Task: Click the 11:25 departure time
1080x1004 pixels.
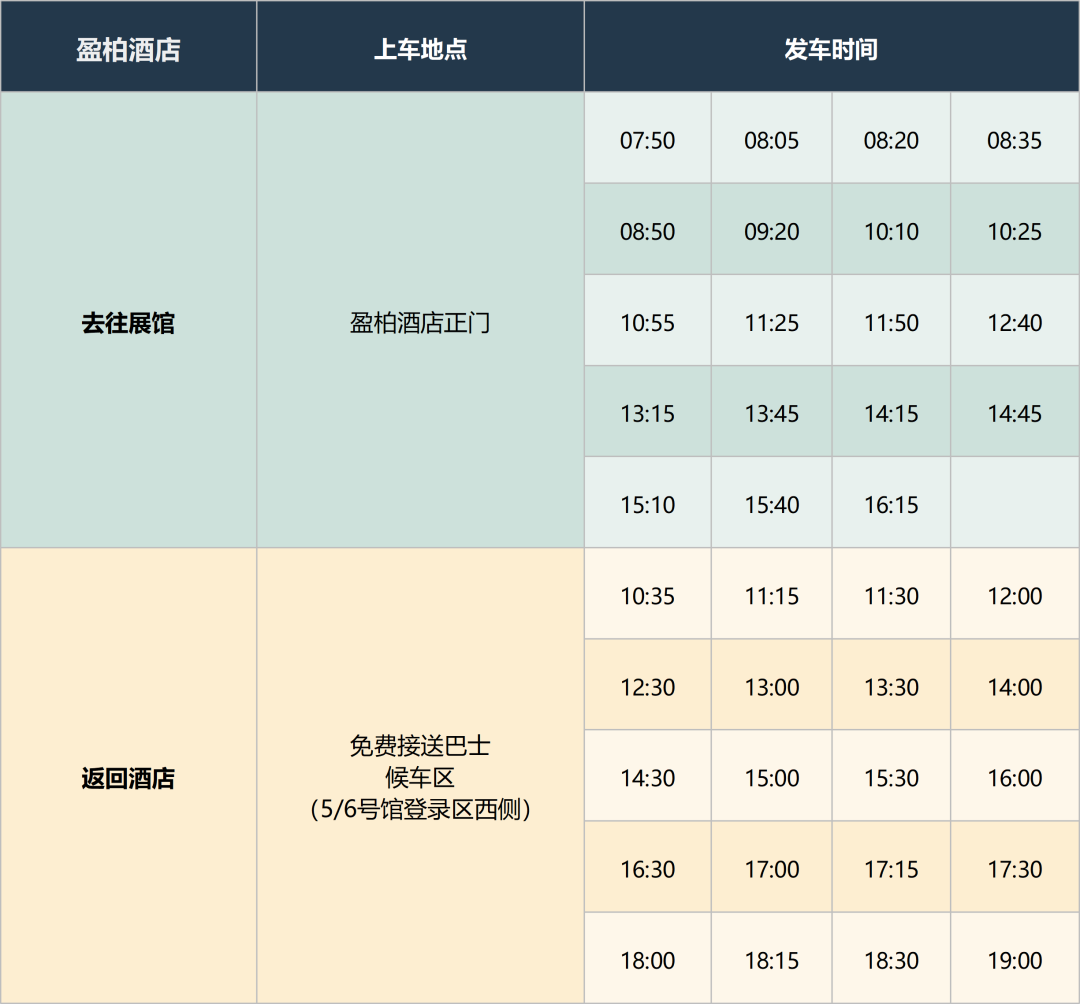Action: point(771,320)
